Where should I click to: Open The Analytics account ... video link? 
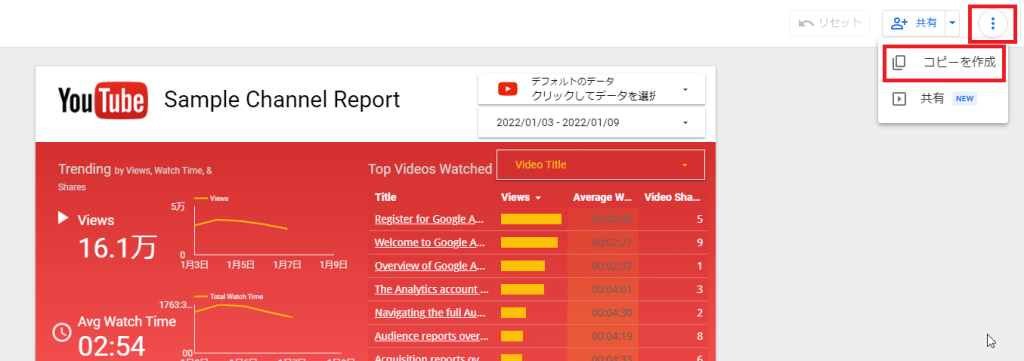coord(432,289)
